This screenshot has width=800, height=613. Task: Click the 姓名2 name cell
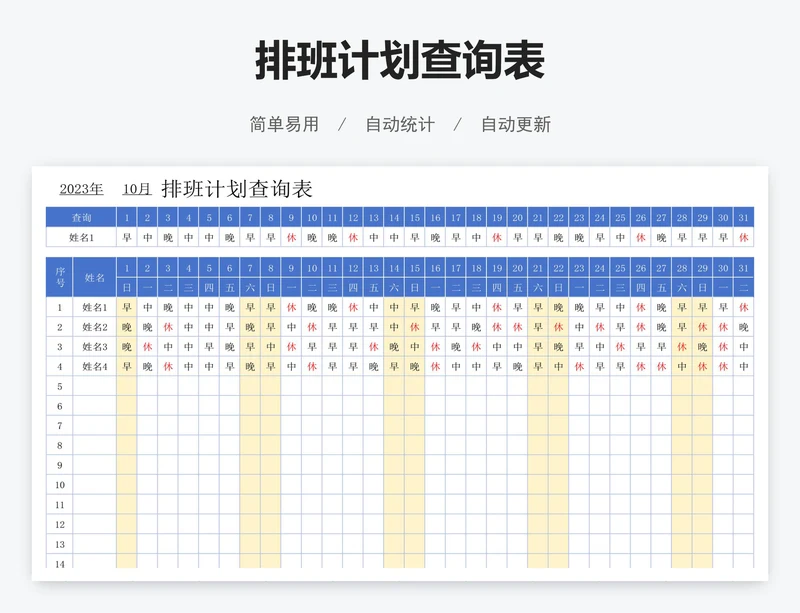click(94, 327)
